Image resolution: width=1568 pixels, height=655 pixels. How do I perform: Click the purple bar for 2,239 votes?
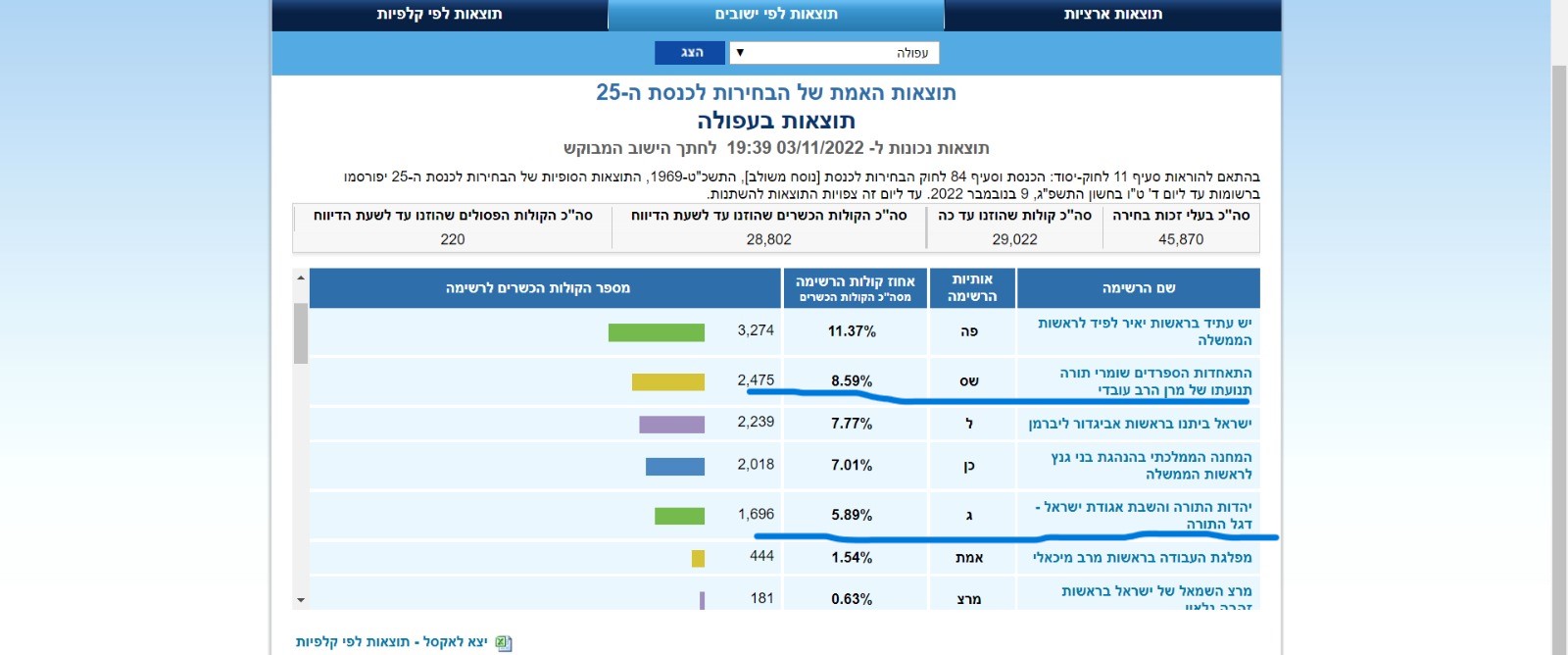672,425
